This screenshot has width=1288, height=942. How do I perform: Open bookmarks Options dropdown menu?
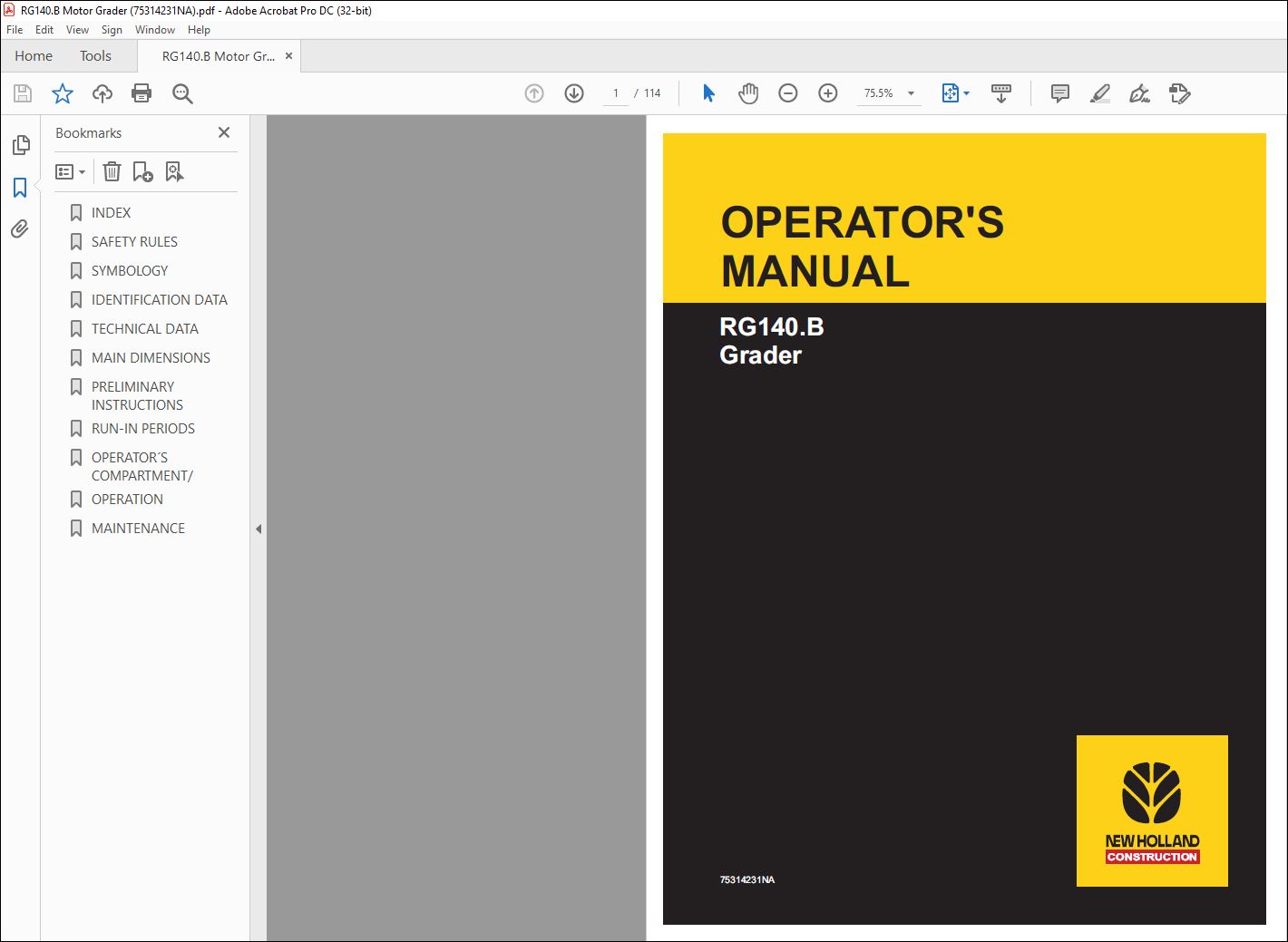coord(71,171)
